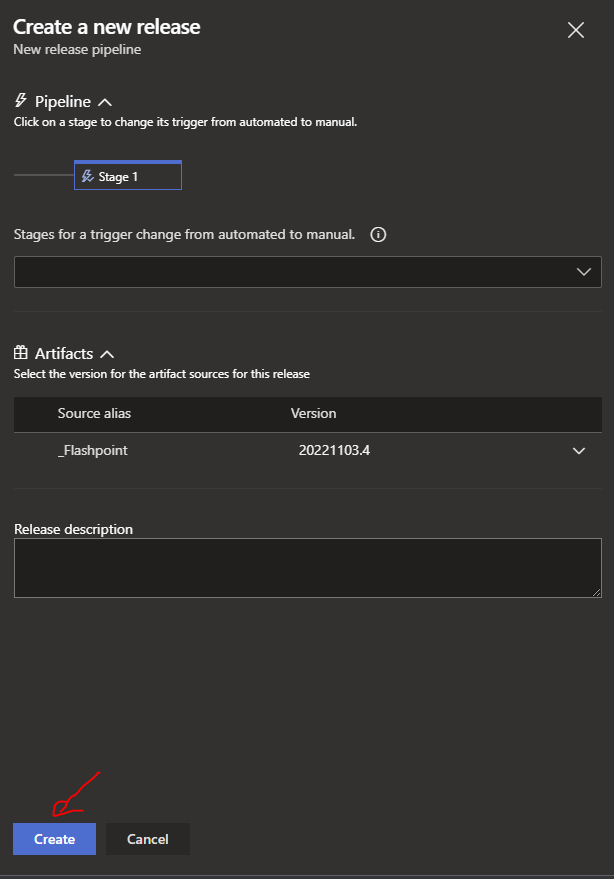Viewport: 614px width, 879px height.
Task: Close the Create a new release panel
Action: coord(576,30)
